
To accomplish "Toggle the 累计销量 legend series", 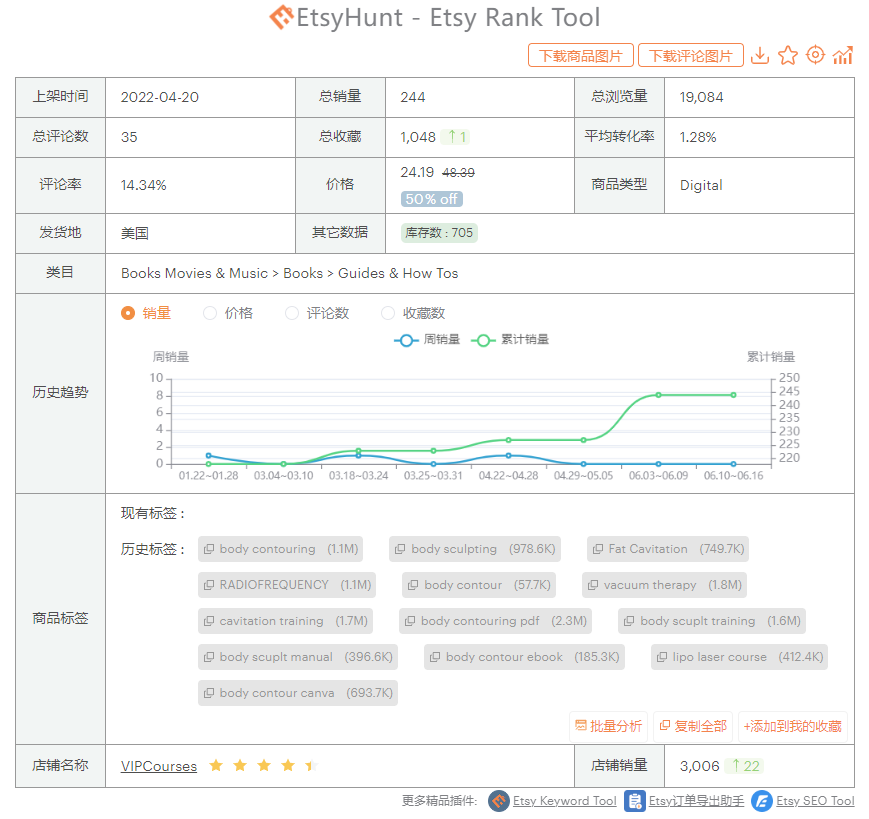I will coord(512,340).
